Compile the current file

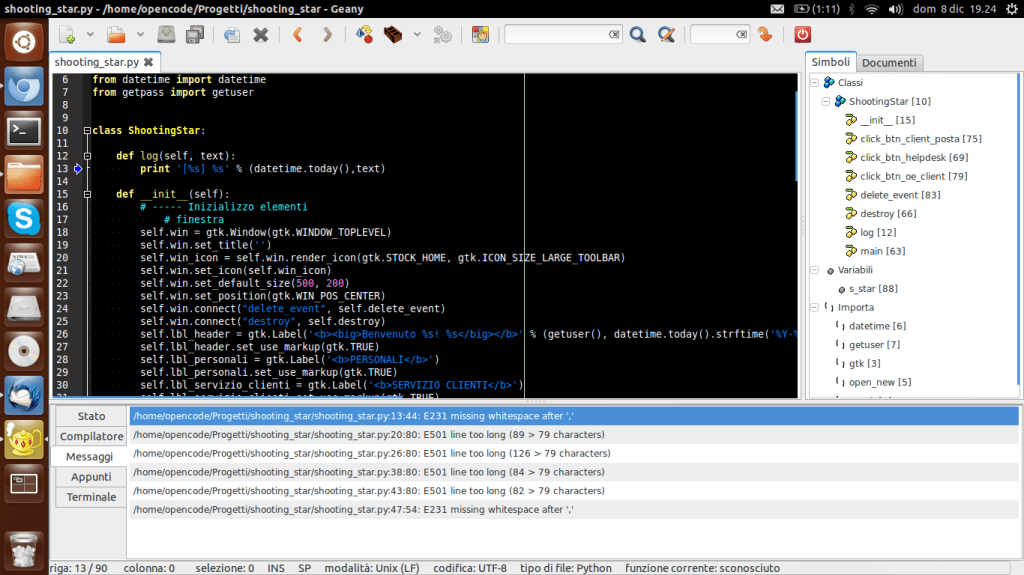click(x=364, y=35)
